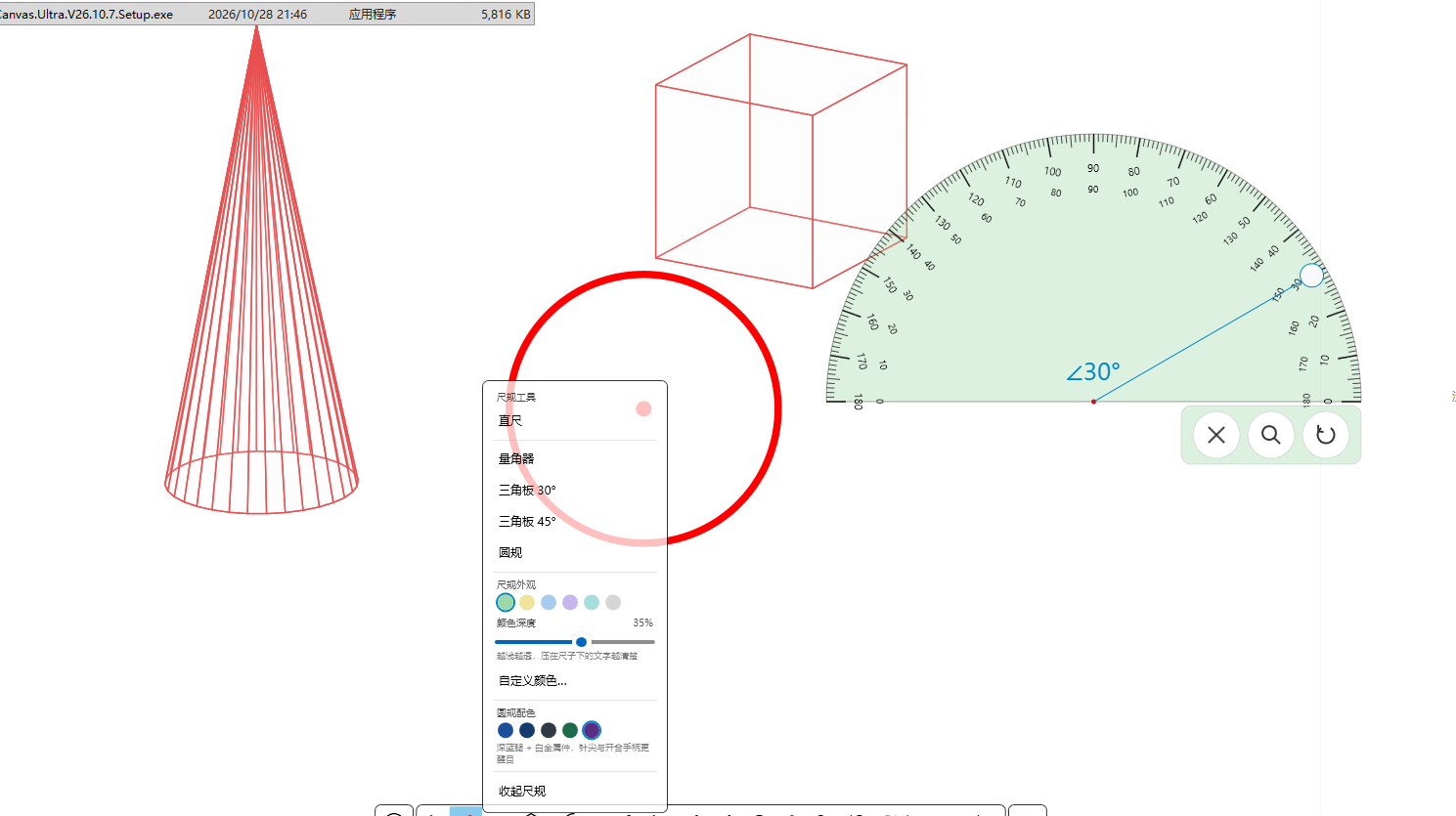Image resolution: width=1456 pixels, height=816 pixels.
Task: Choose the lavender ruler appearance swatch
Action: pyautogui.click(x=570, y=602)
